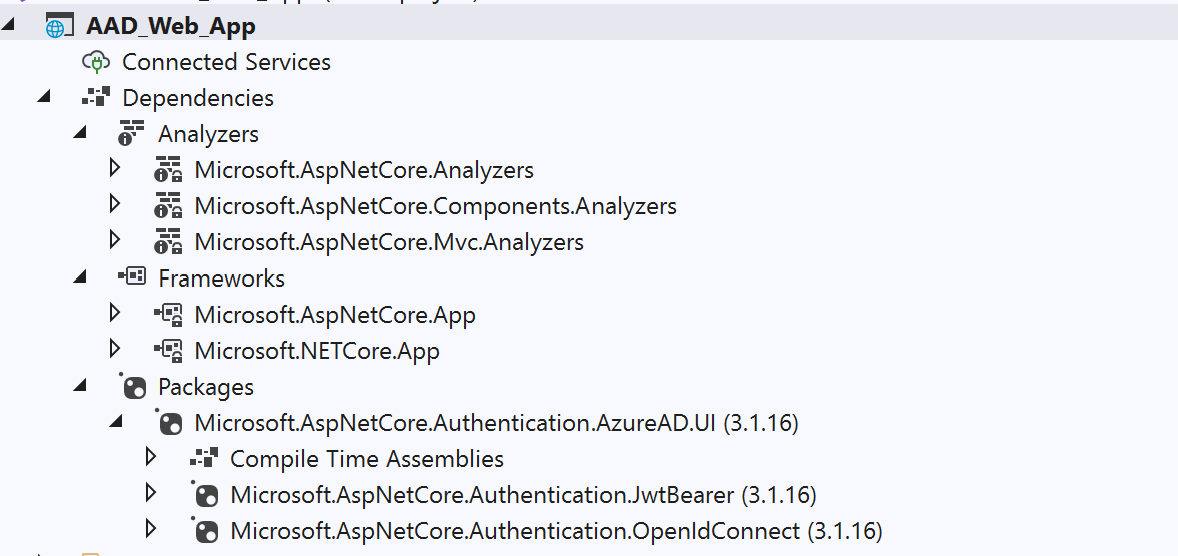Click the icon beside Microsoft.AspNetCore.Components.Analyzers
1178x556 pixels.
[x=168, y=206]
